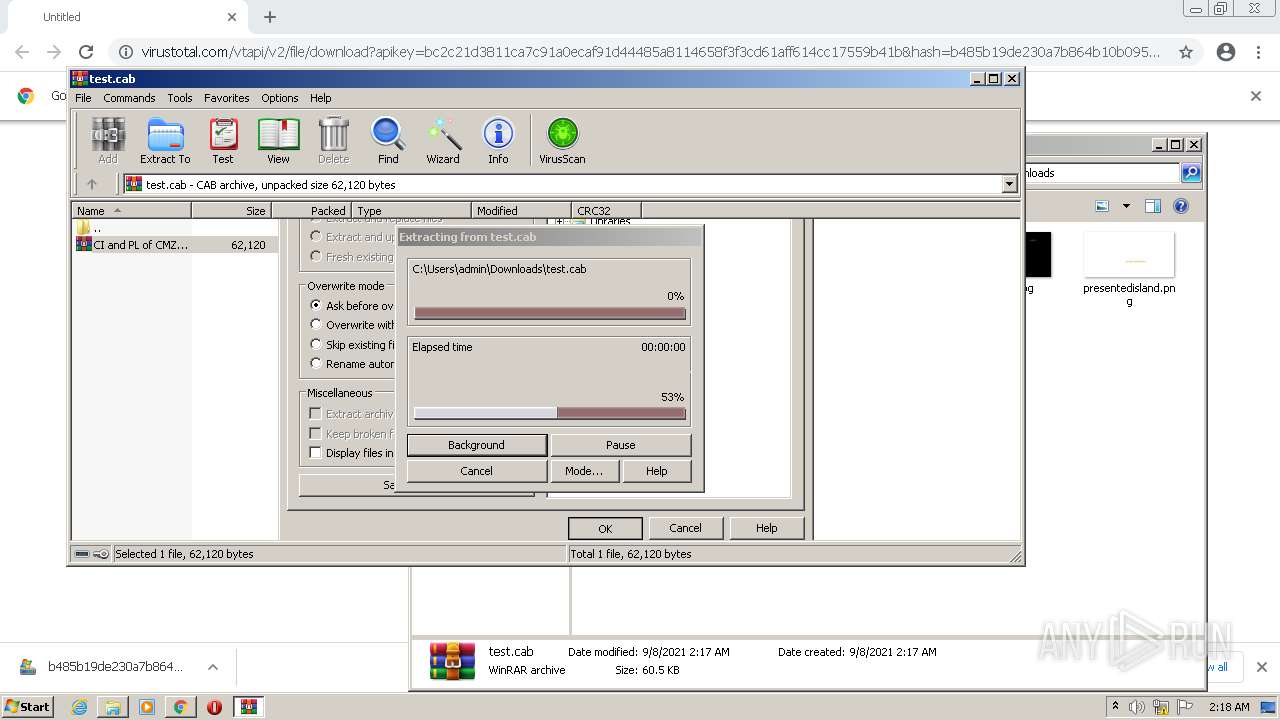This screenshot has width=1280, height=720.
Task: Go up one folder level arrow
Action: pyautogui.click(x=92, y=184)
